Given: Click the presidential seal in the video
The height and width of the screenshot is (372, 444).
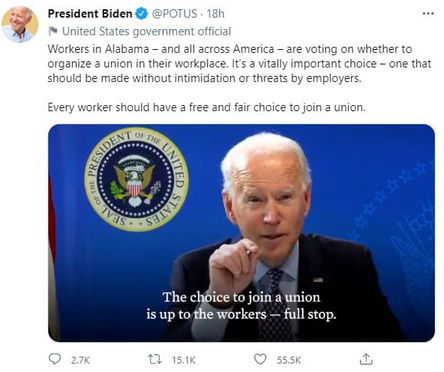Looking at the screenshot, I should (x=136, y=179).
